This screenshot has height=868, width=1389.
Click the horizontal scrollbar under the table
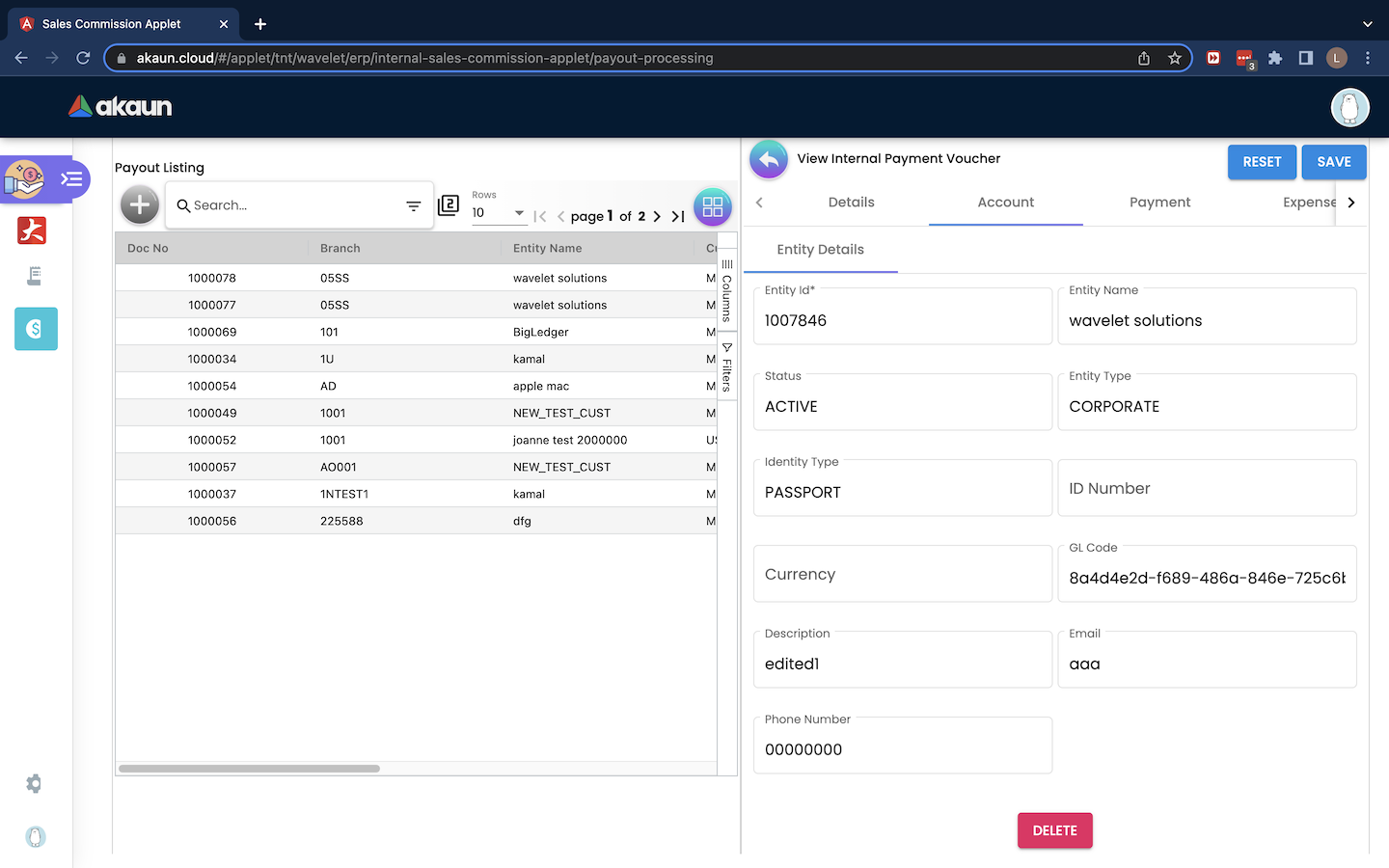coord(249,769)
